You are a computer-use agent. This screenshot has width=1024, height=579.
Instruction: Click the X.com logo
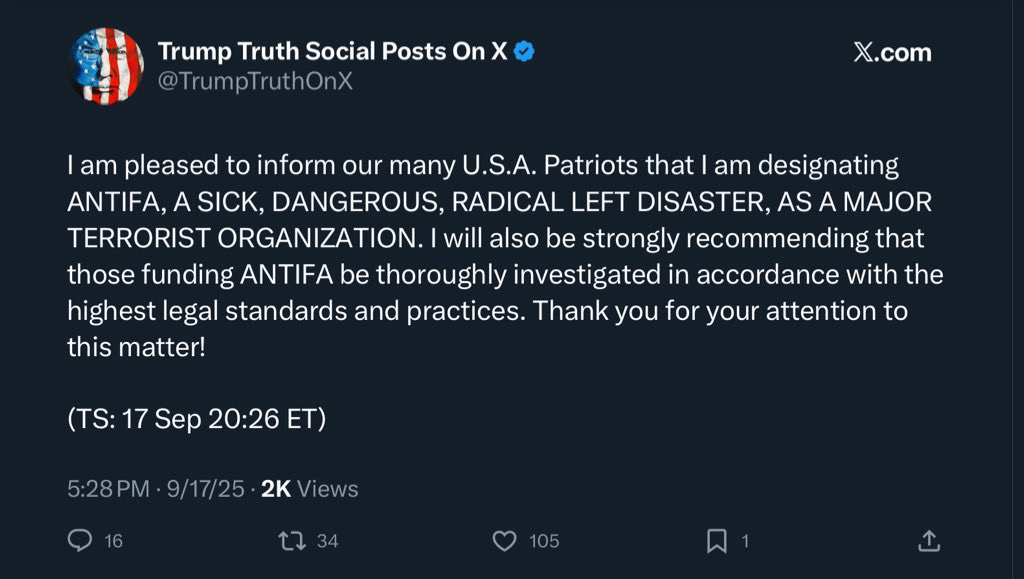891,53
